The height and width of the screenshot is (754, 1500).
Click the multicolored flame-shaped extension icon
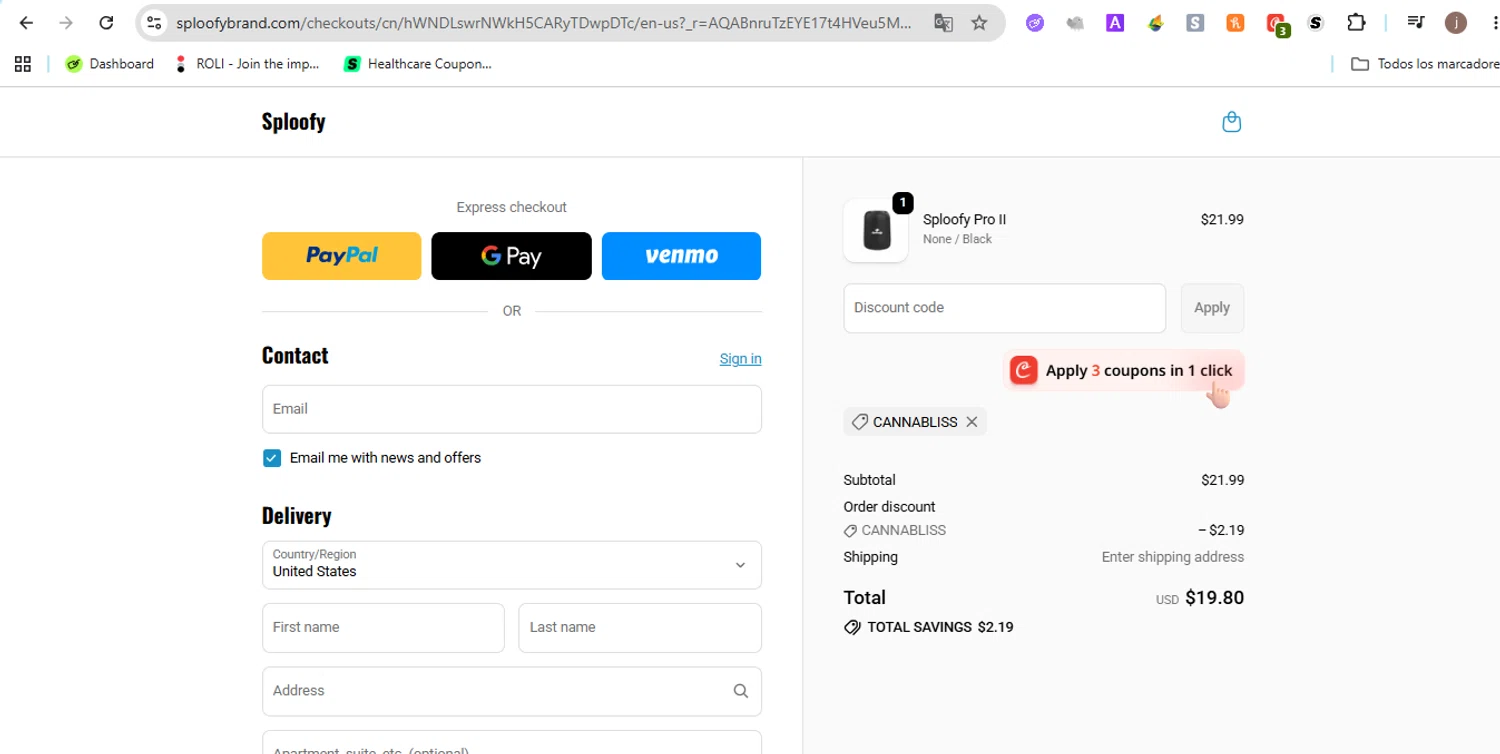pos(1155,22)
